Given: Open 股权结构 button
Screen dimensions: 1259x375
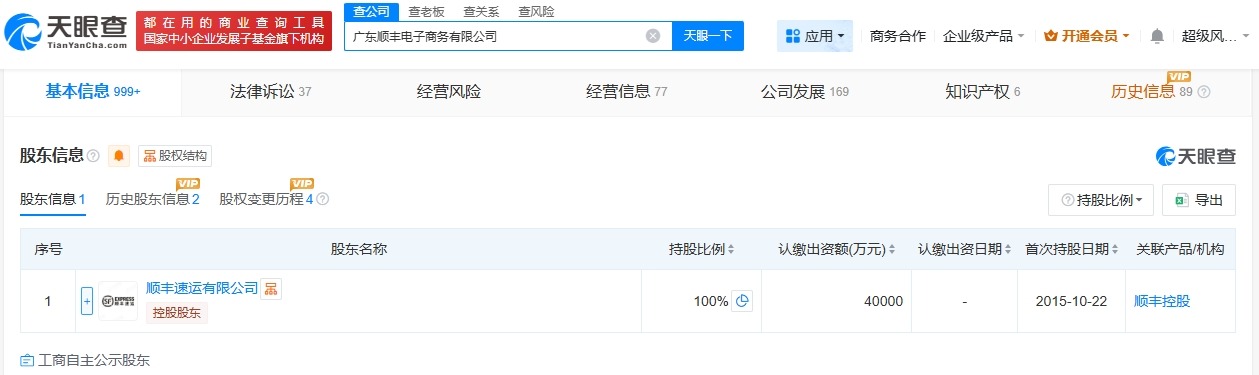Looking at the screenshot, I should click(x=175, y=156).
